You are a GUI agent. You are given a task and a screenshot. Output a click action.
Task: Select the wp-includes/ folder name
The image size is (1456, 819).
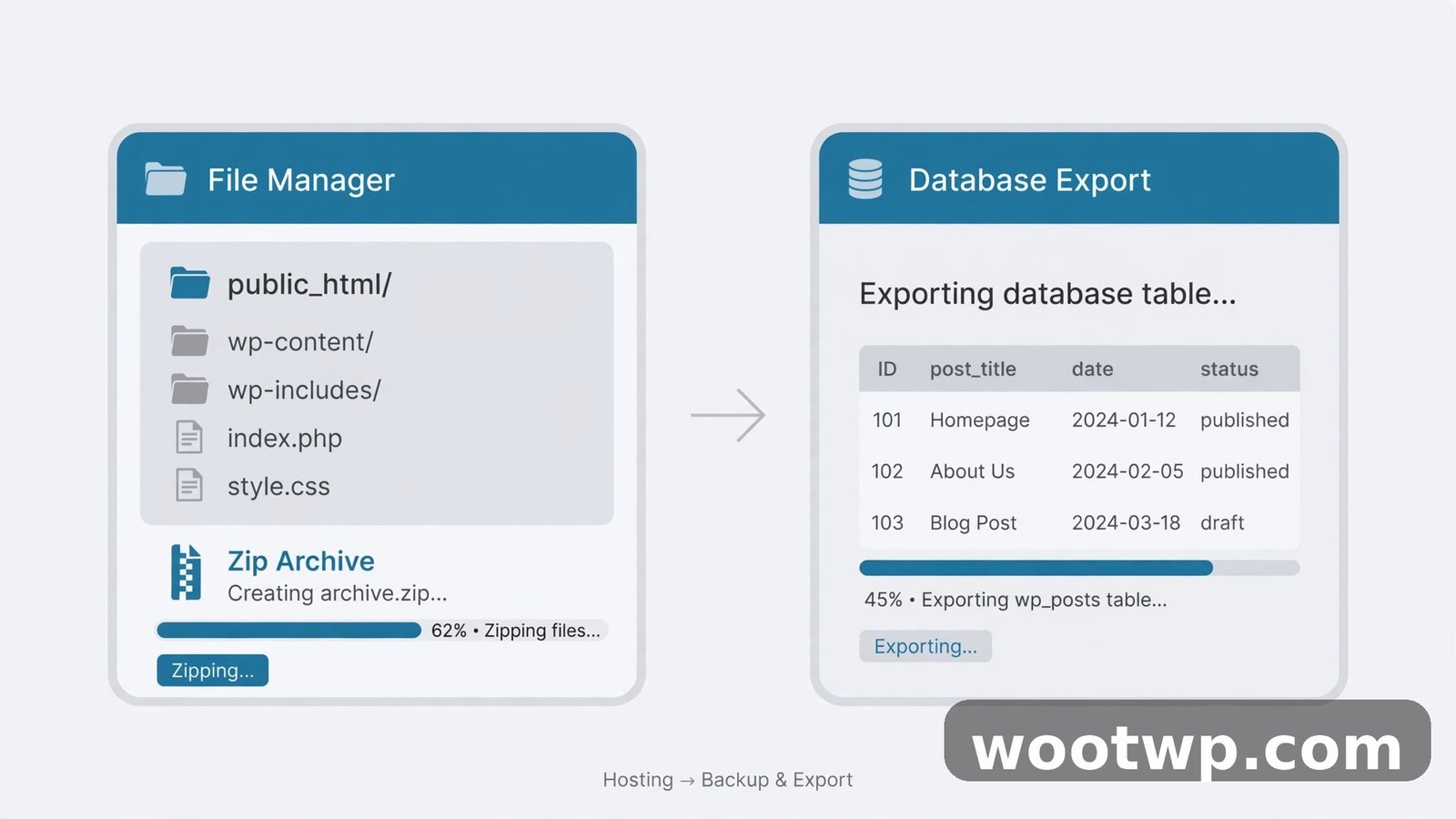pyautogui.click(x=304, y=390)
